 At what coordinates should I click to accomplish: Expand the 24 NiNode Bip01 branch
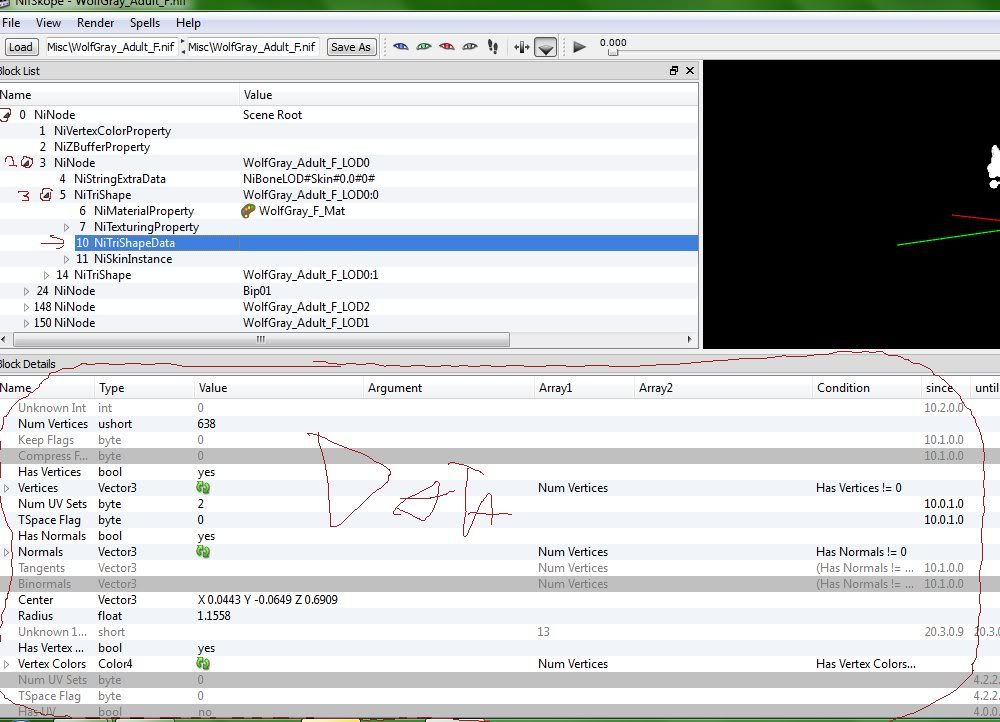point(27,291)
